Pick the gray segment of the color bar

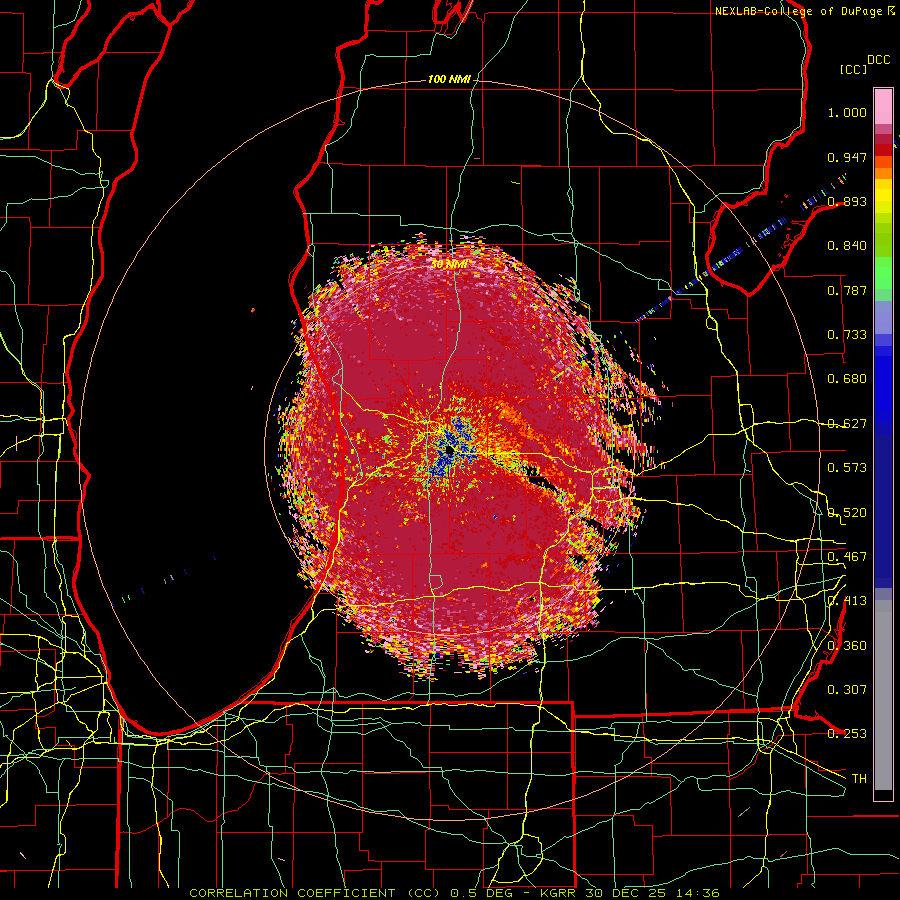click(x=883, y=695)
